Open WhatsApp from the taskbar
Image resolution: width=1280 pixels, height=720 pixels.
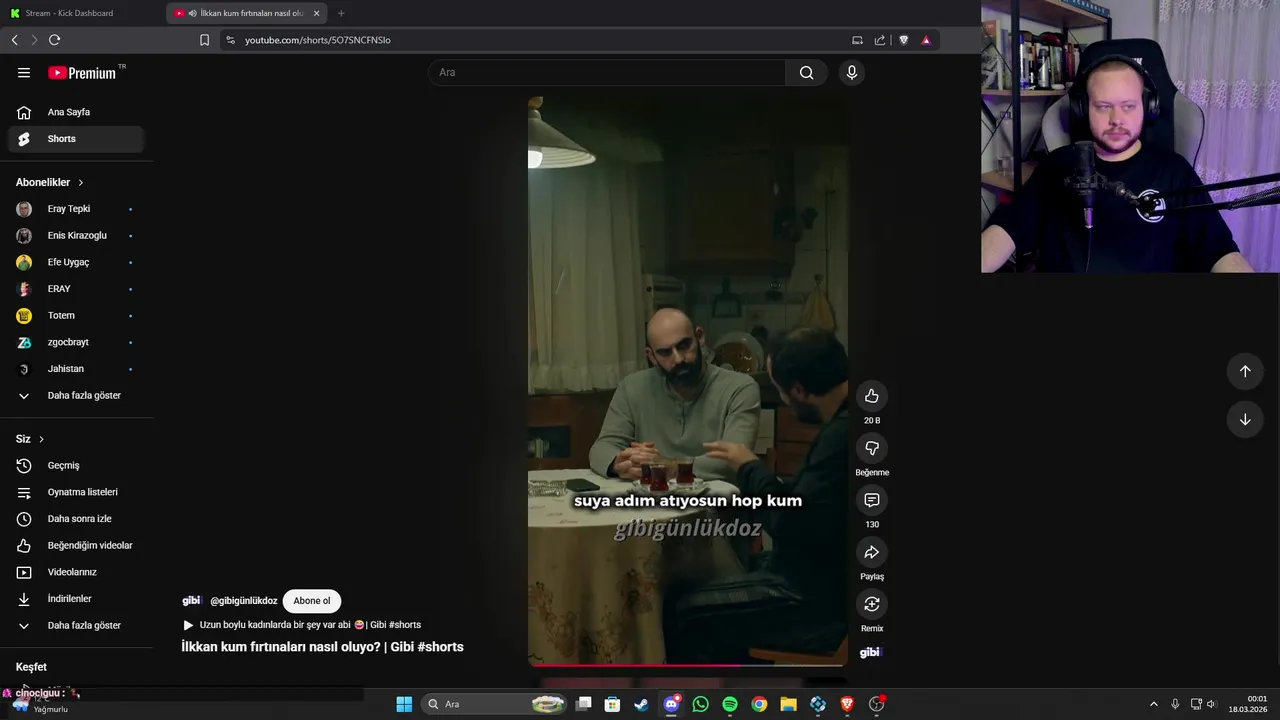coord(701,704)
